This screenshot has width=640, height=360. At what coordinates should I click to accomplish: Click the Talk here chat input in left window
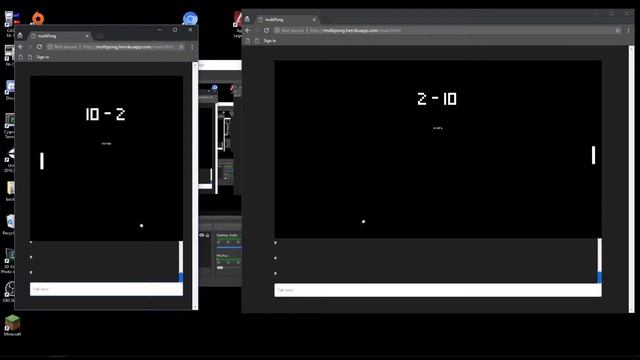coord(106,289)
